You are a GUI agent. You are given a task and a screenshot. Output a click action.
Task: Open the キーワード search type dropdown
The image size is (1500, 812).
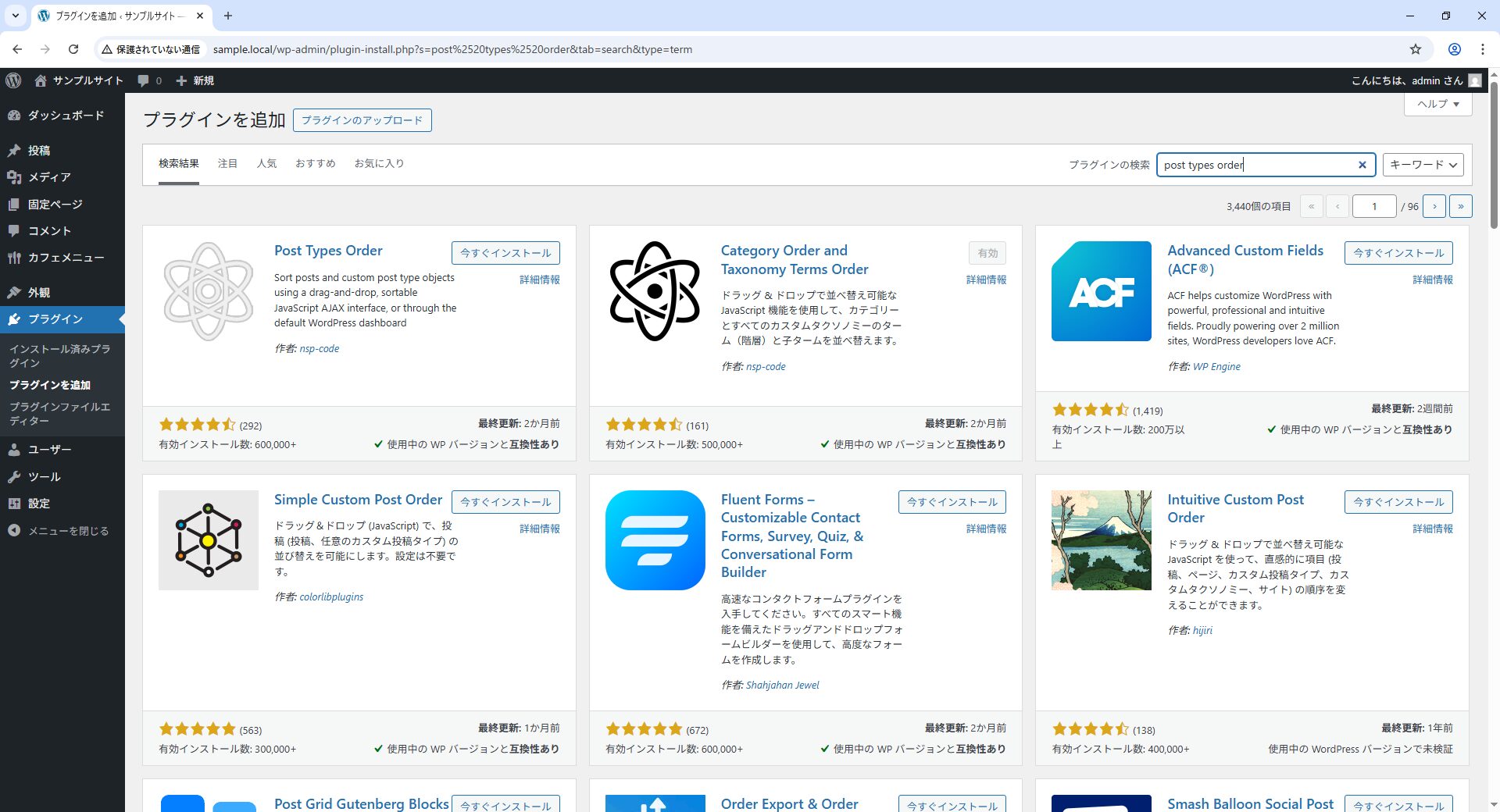point(1423,165)
